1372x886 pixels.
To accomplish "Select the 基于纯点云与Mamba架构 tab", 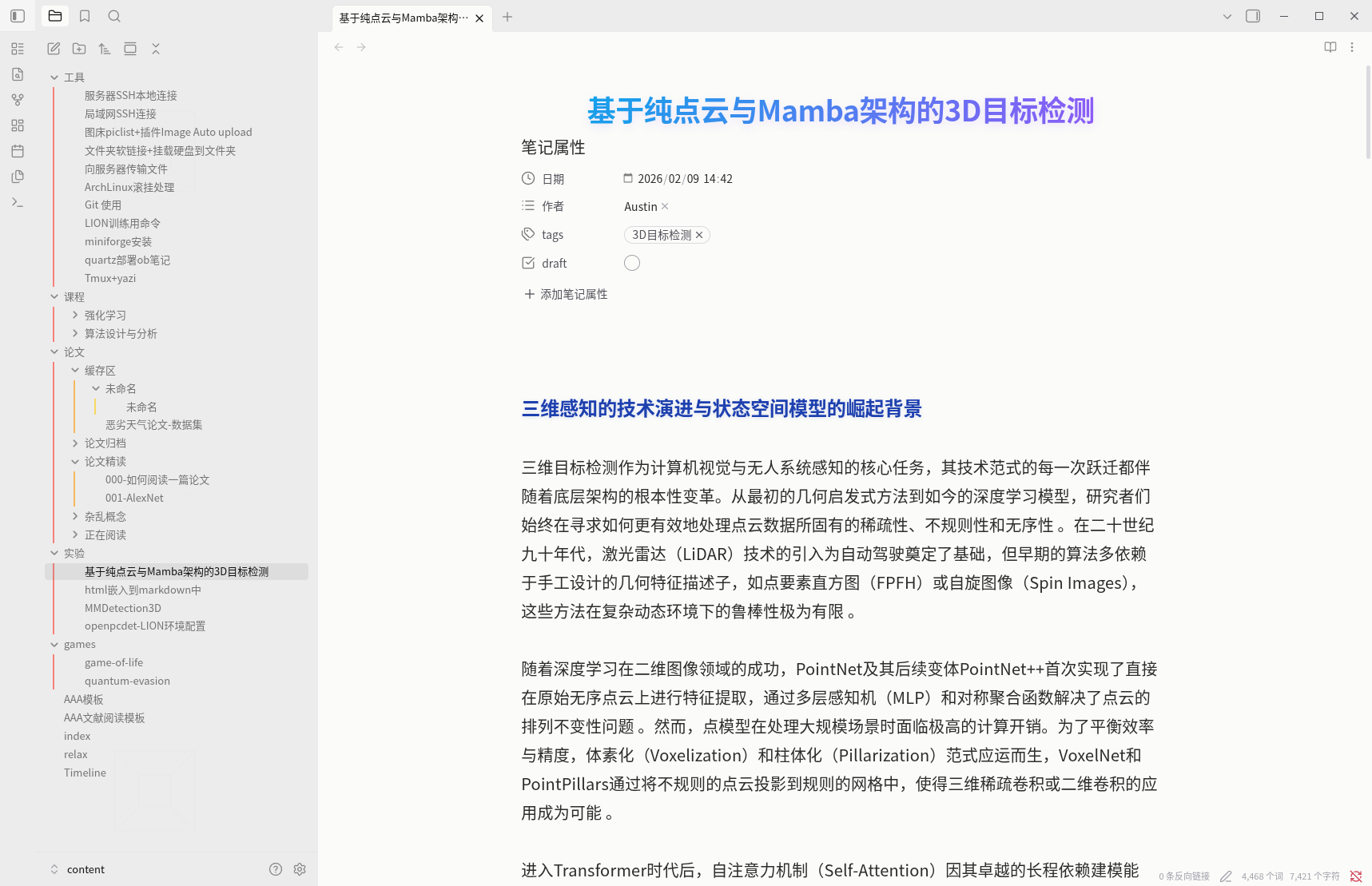I will click(x=404, y=18).
